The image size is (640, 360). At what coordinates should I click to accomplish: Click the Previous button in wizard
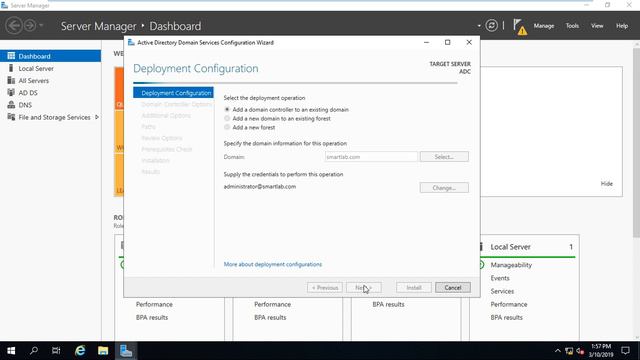pos(325,288)
